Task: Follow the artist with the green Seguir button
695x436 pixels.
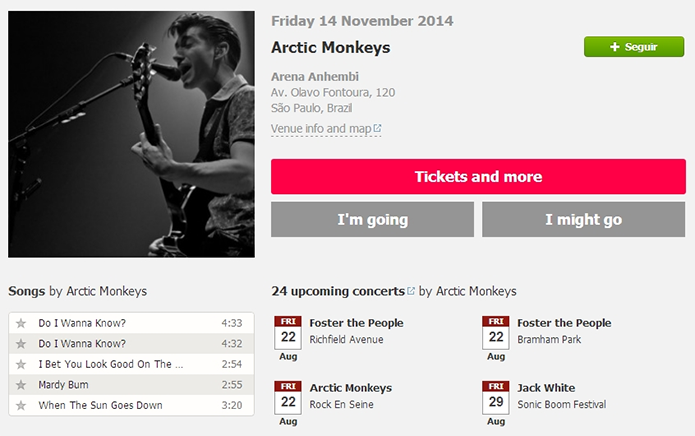Action: pos(634,47)
